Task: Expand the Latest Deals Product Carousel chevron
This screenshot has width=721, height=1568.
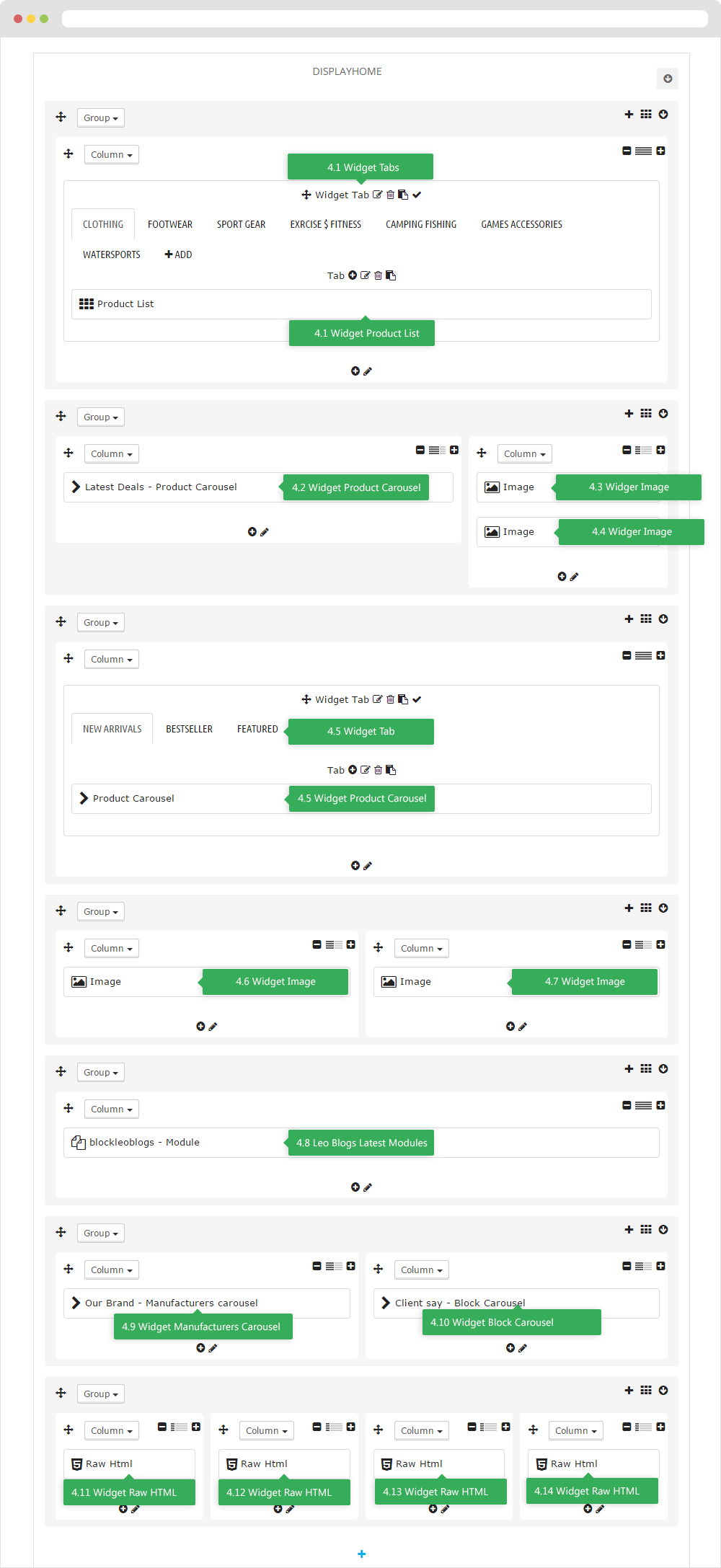Action: click(x=76, y=487)
